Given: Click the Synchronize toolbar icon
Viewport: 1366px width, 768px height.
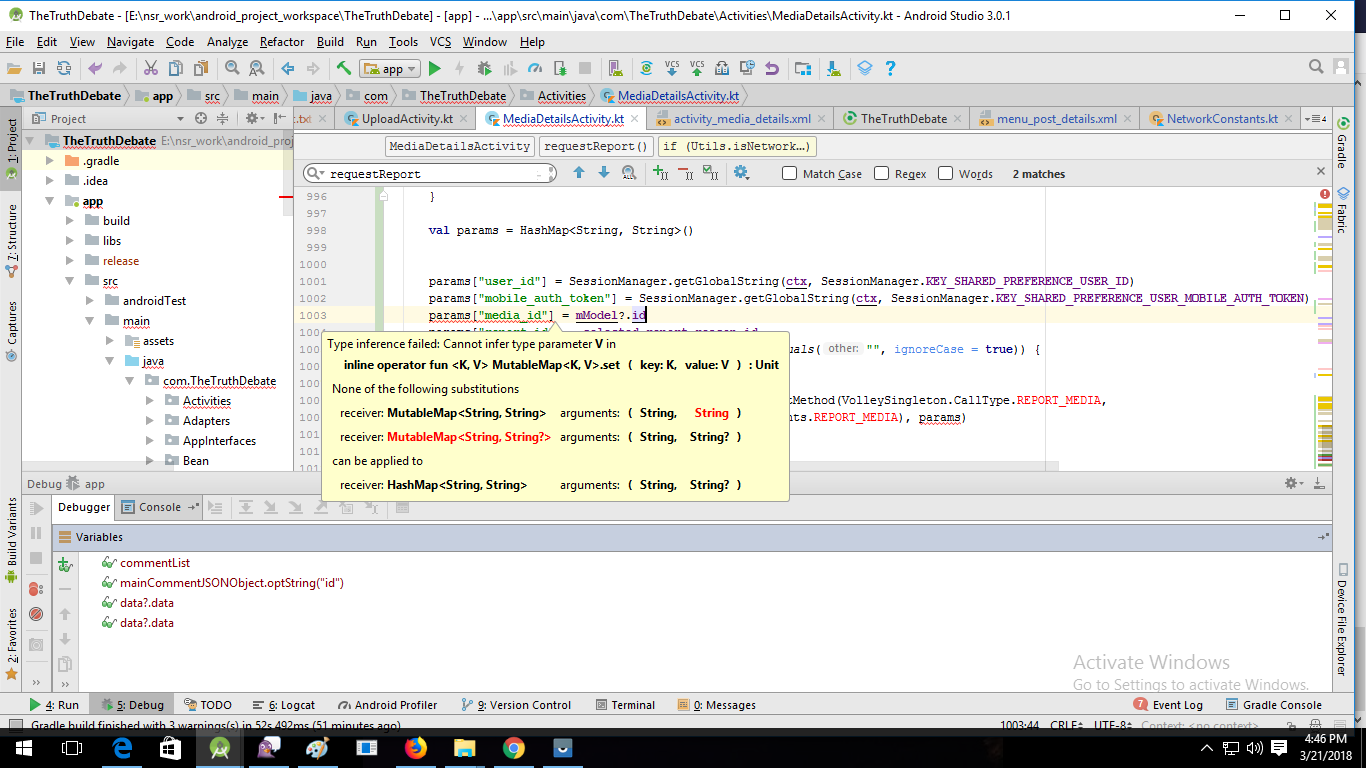Looking at the screenshot, I should click(x=64, y=68).
